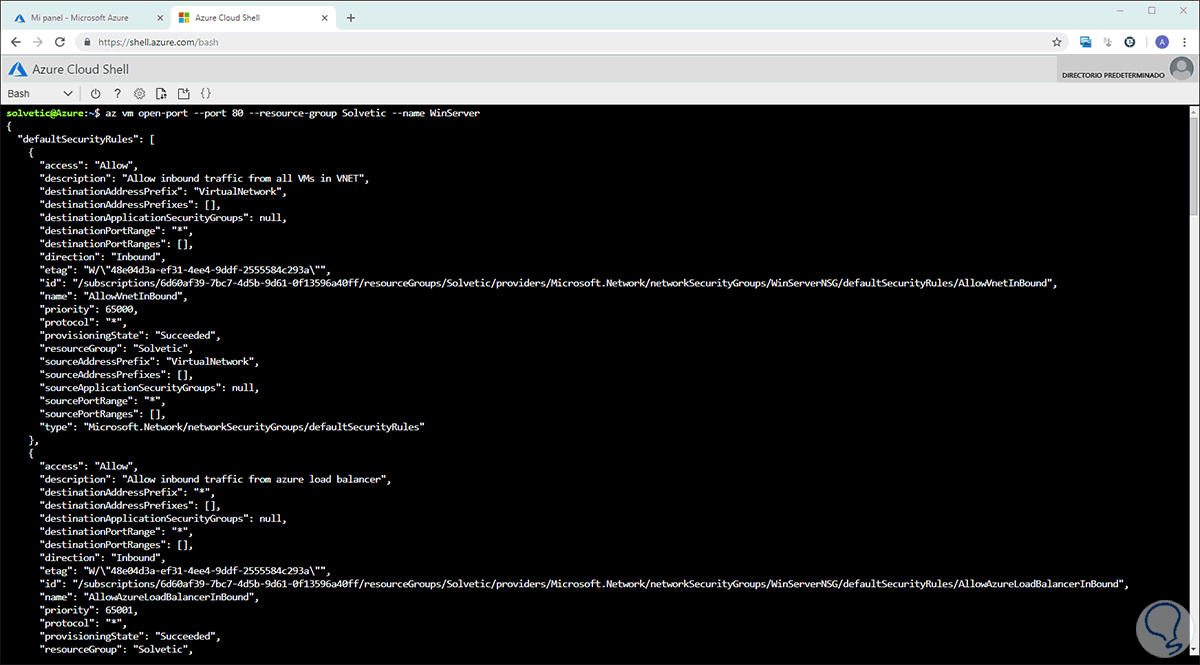Open a new Cloud Shell session icon
The image size is (1200, 665).
coord(183,93)
